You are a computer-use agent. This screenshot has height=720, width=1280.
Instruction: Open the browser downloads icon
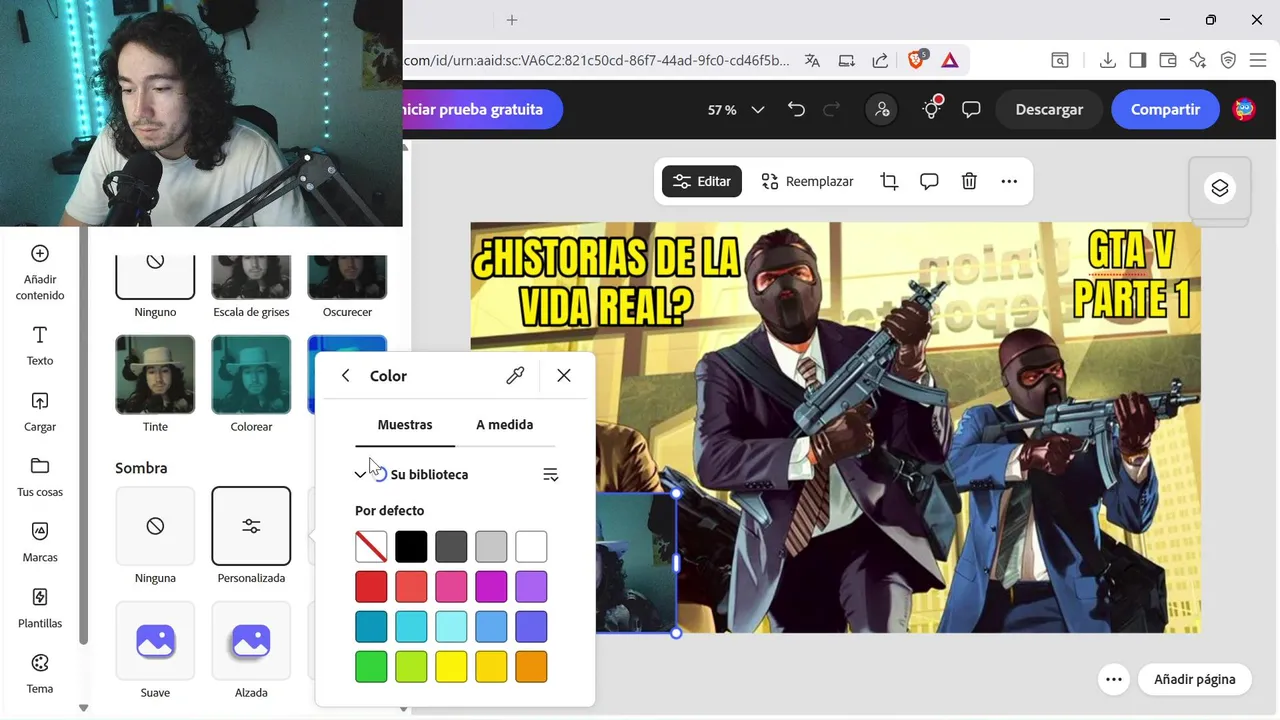(x=1107, y=60)
